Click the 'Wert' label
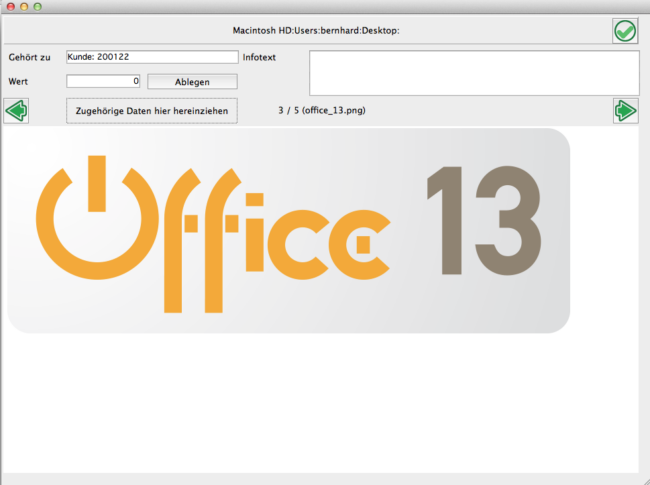 (18, 81)
